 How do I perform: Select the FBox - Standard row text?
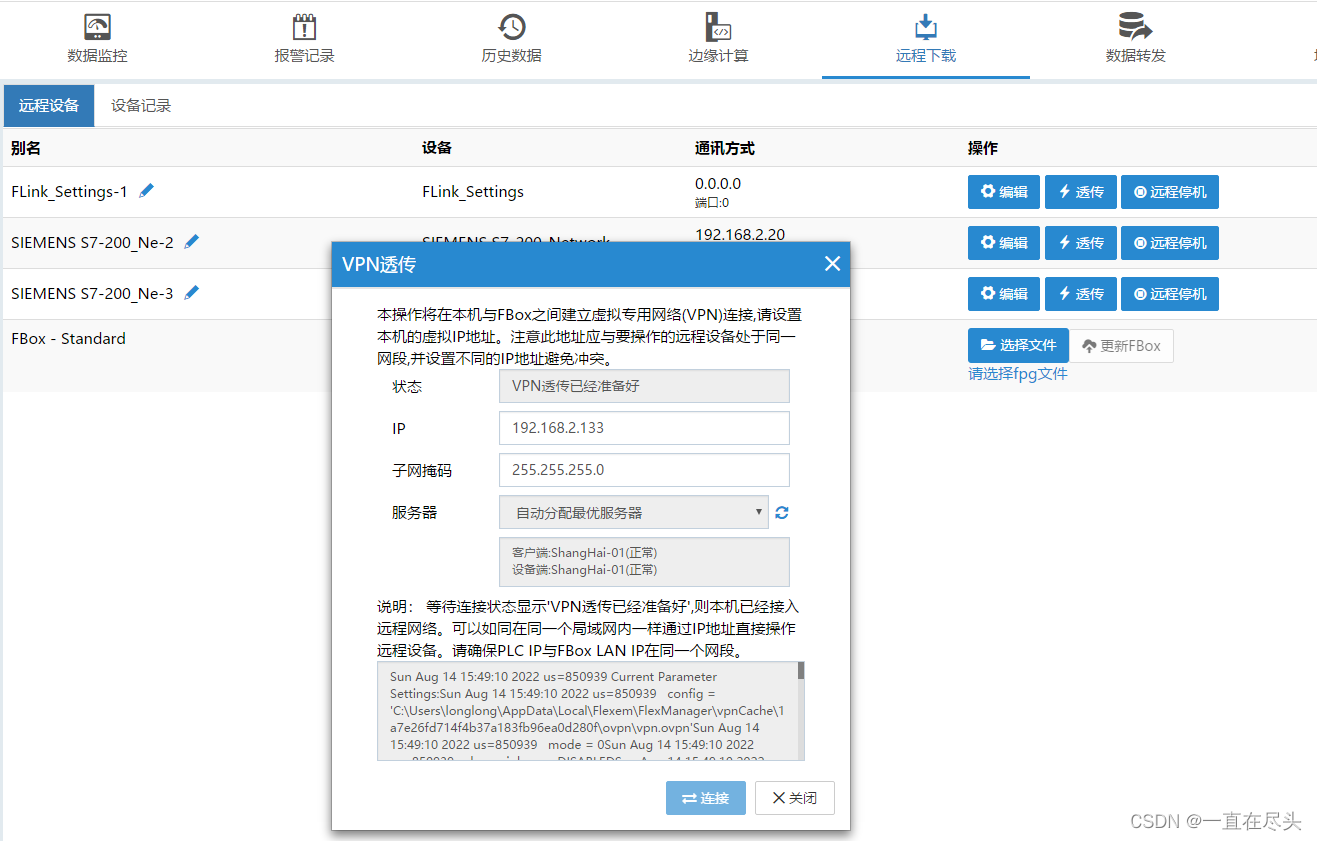pos(68,339)
